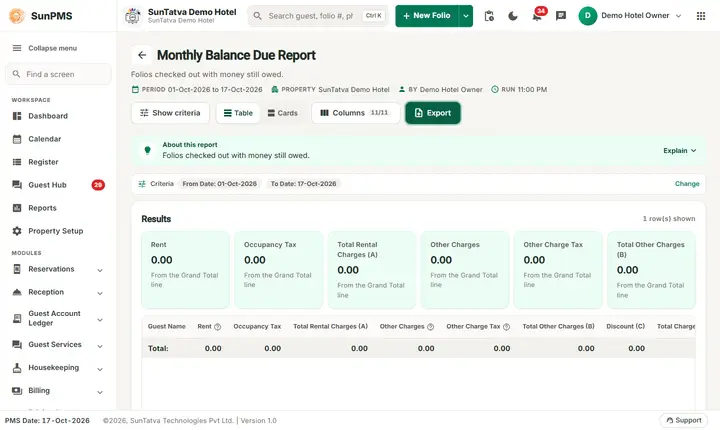Click the lightbulb About this report icon
The width and height of the screenshot is (720, 430).
click(147, 150)
